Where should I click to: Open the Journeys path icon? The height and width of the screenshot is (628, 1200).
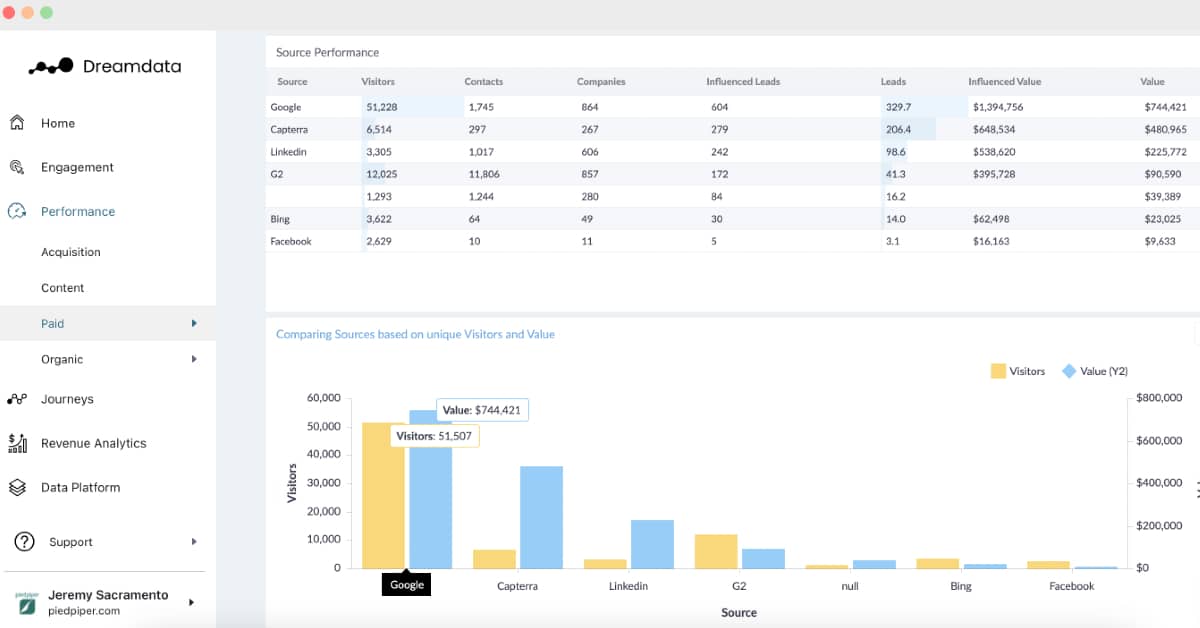click(17, 399)
